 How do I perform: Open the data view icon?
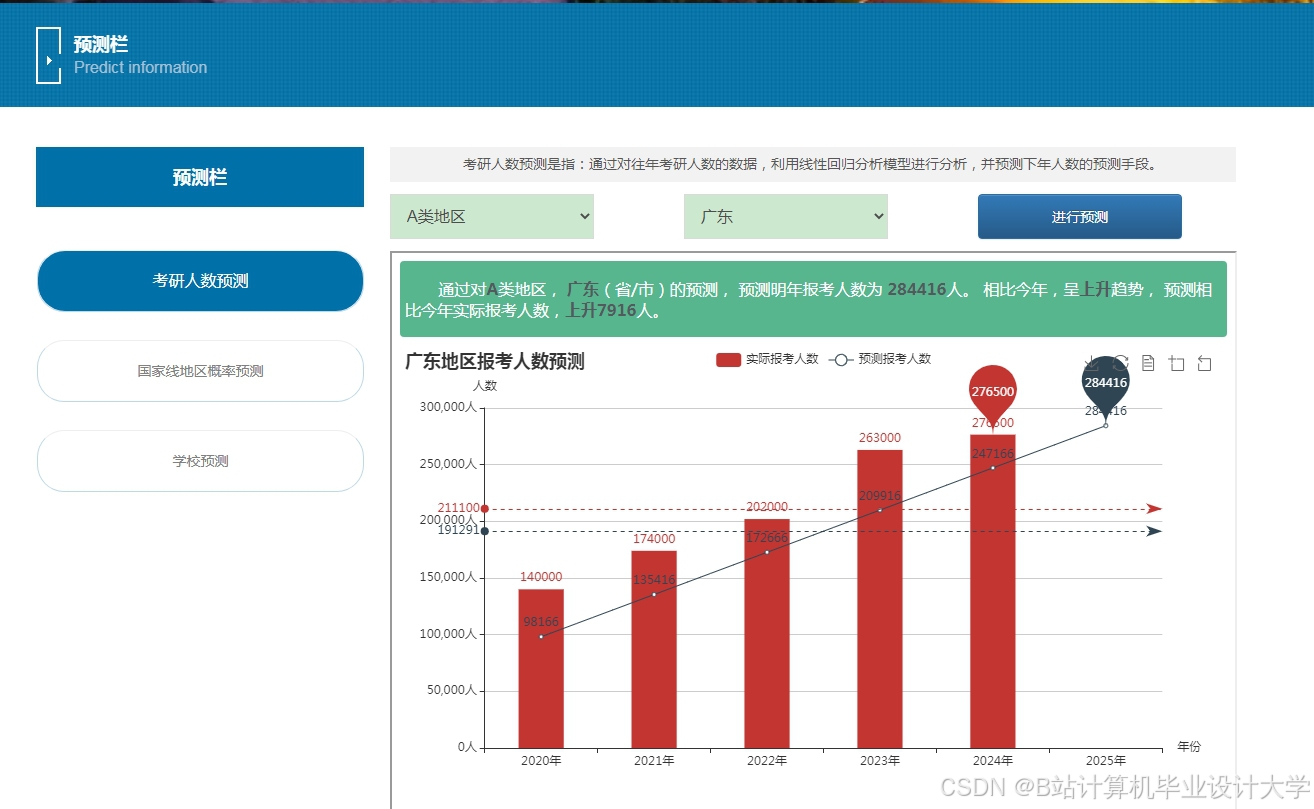(1148, 363)
